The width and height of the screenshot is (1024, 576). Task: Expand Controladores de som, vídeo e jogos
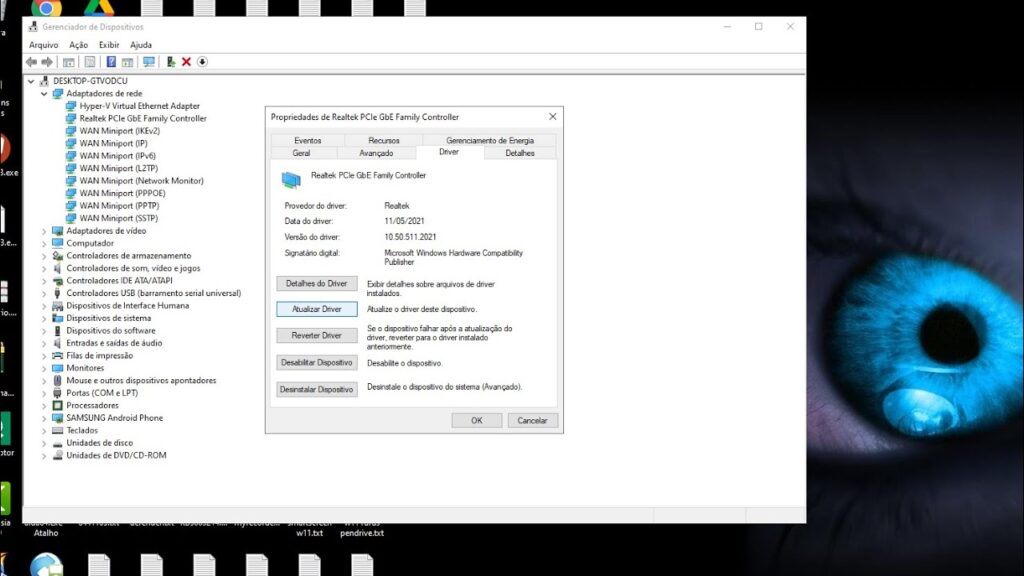44,268
